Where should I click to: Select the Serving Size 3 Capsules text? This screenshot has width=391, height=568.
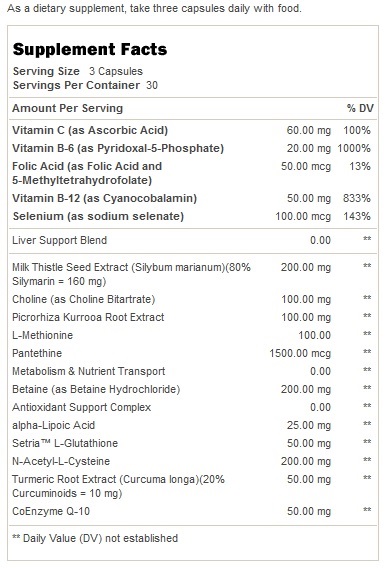pyautogui.click(x=78, y=71)
